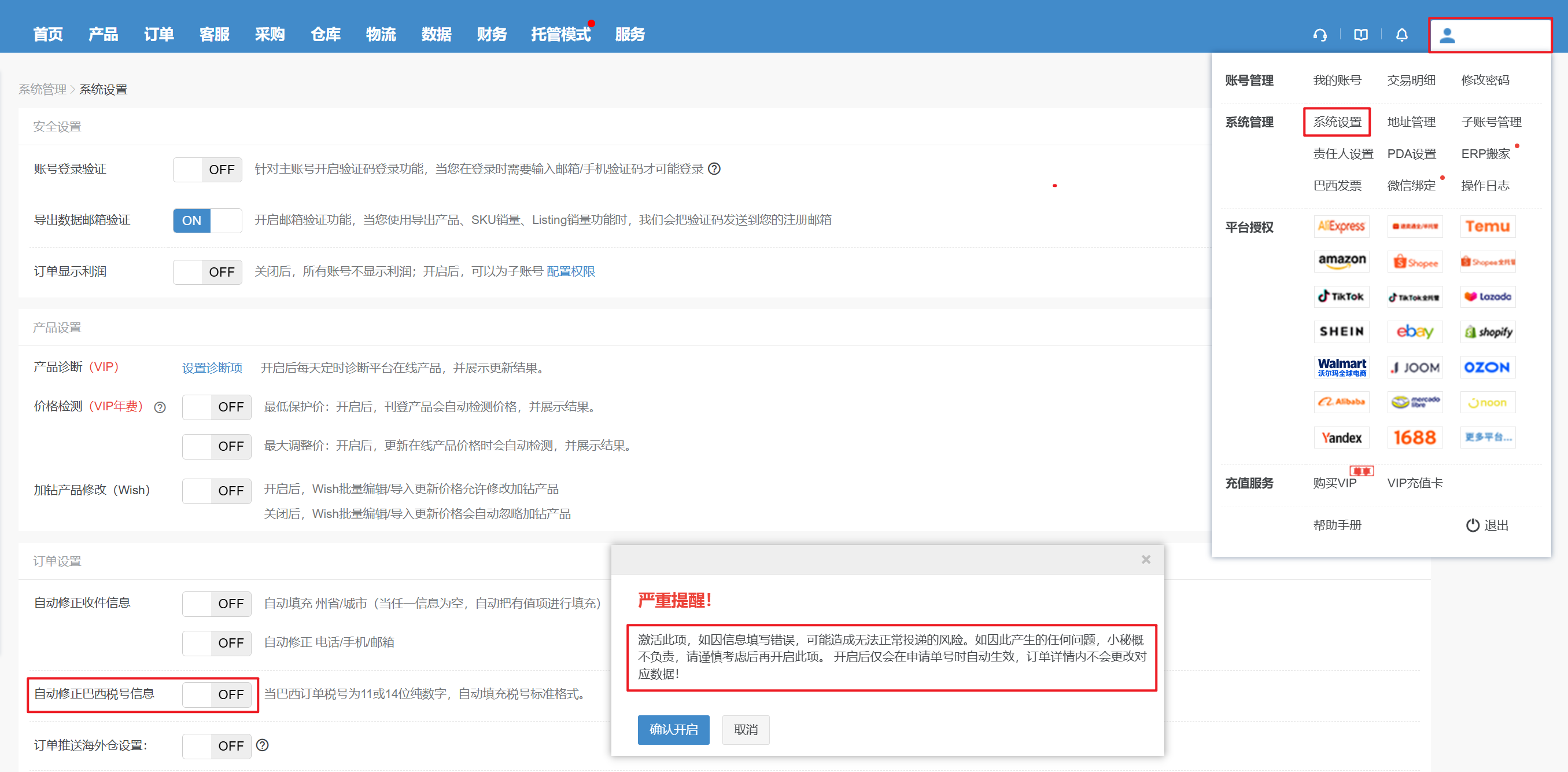This screenshot has width=1568, height=772.
Task: Click 确认开启 in warning dialog
Action: (673, 729)
